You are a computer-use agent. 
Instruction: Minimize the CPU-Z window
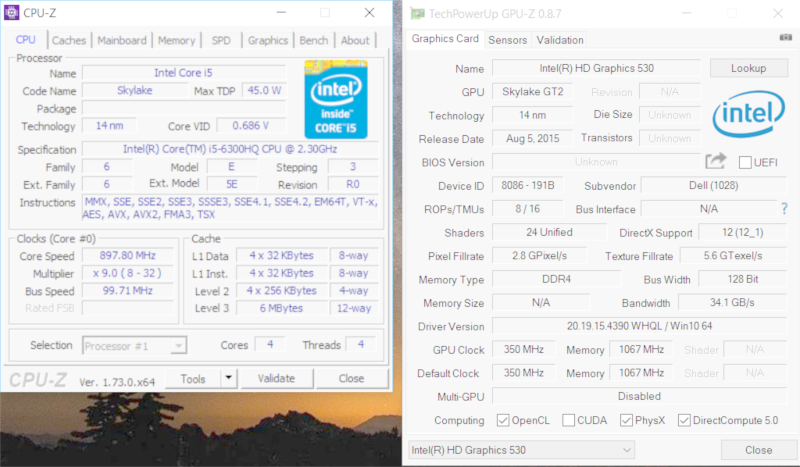pos(281,13)
